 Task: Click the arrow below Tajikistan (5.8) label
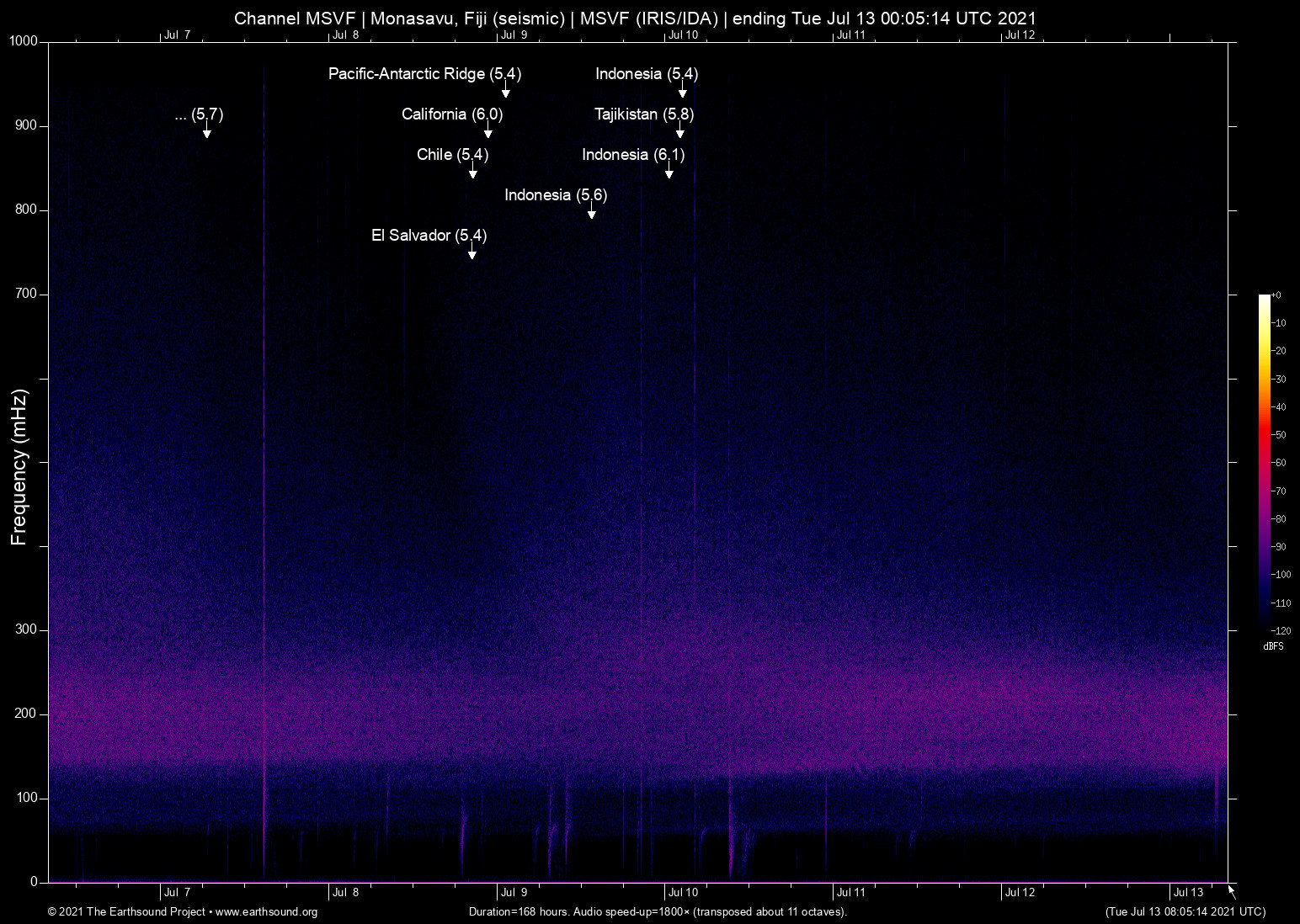point(679,132)
